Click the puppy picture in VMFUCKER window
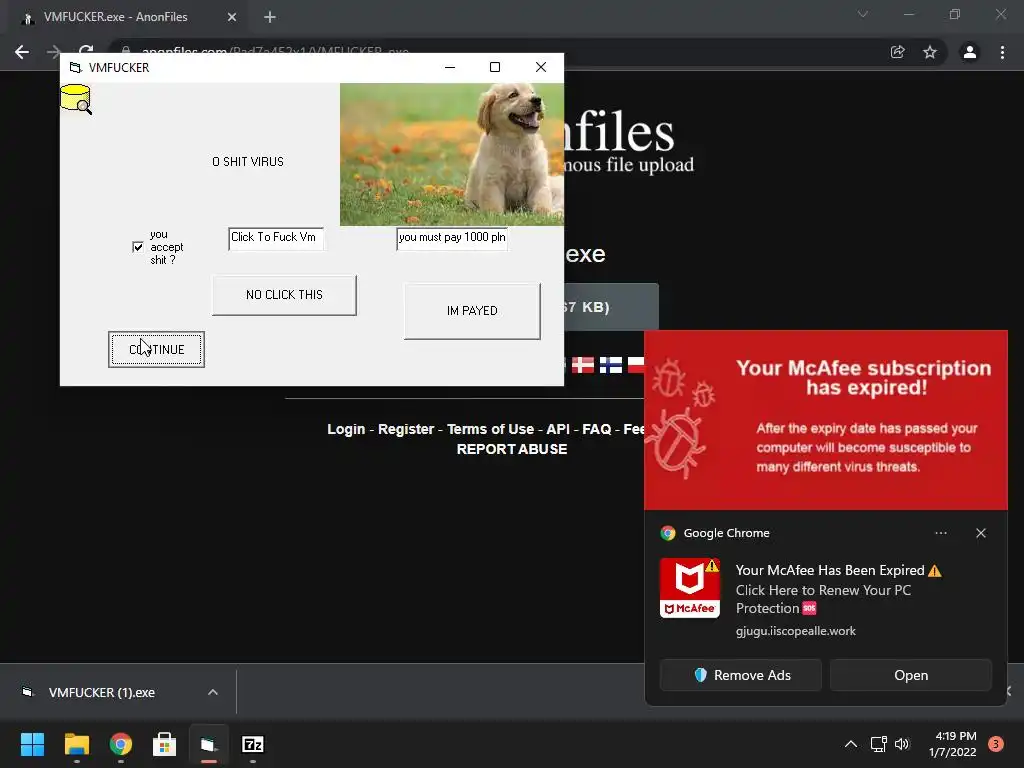The width and height of the screenshot is (1024, 768). pos(452,154)
